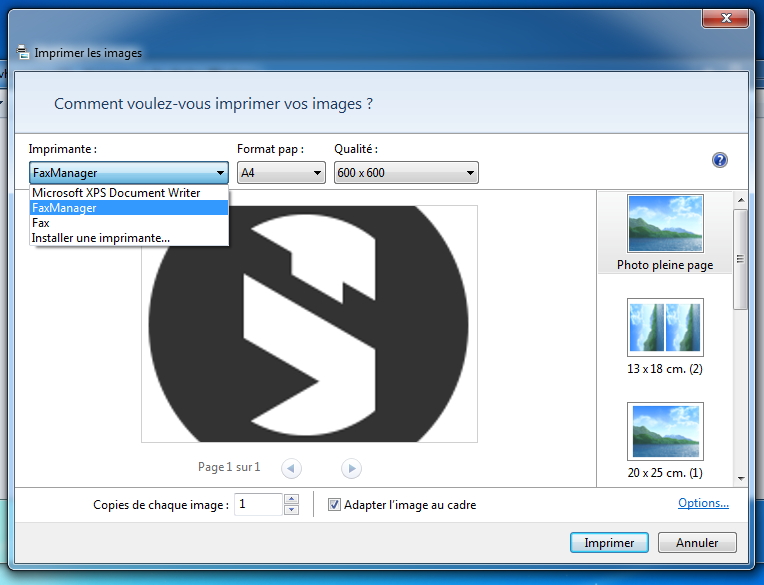The height and width of the screenshot is (585, 764).
Task: Open the Options... link
Action: click(703, 503)
